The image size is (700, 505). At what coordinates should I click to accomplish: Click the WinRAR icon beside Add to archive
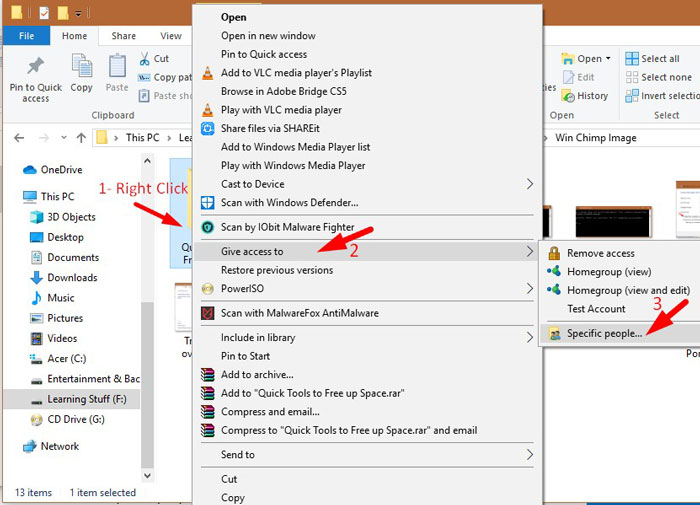[208, 374]
